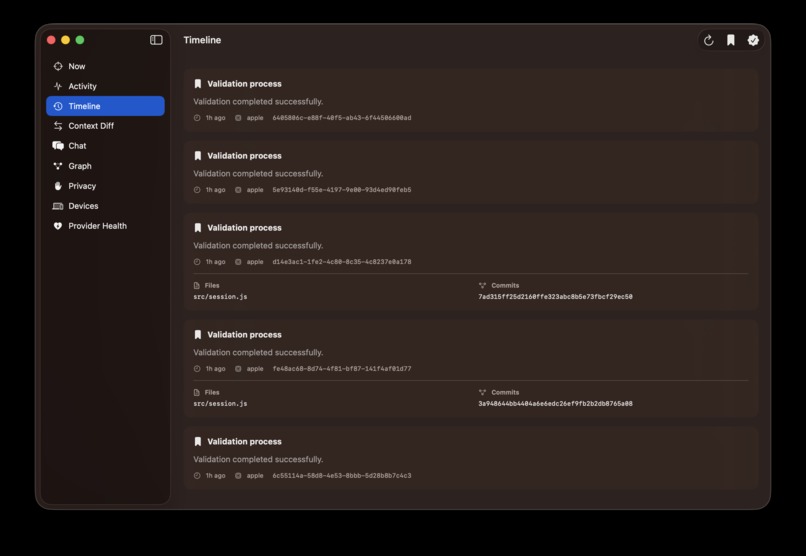Click the ID d14e3ac1-1fe2-4c80 text
The width and height of the screenshot is (806, 556).
click(x=341, y=262)
